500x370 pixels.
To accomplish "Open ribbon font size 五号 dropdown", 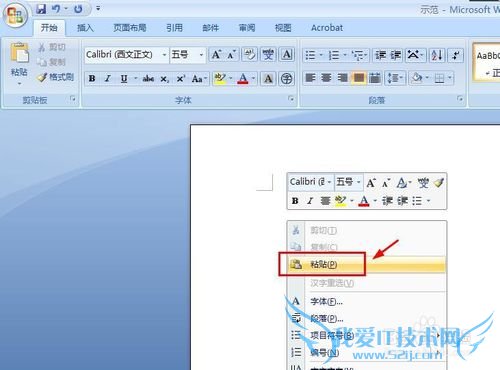I will pyautogui.click(x=201, y=55).
